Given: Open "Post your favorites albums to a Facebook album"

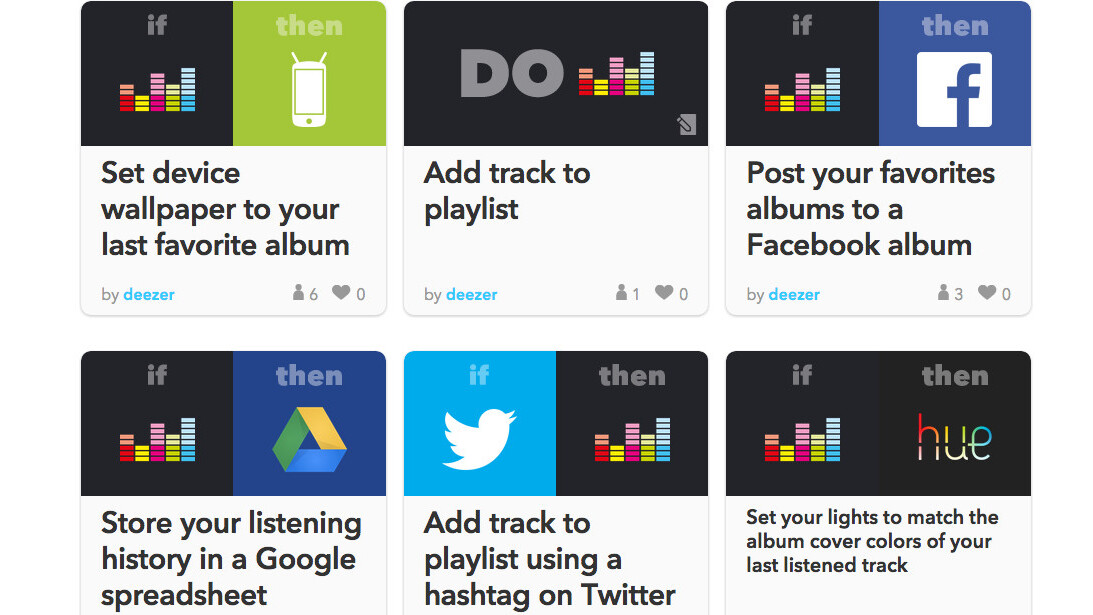Looking at the screenshot, I should 870,209.
